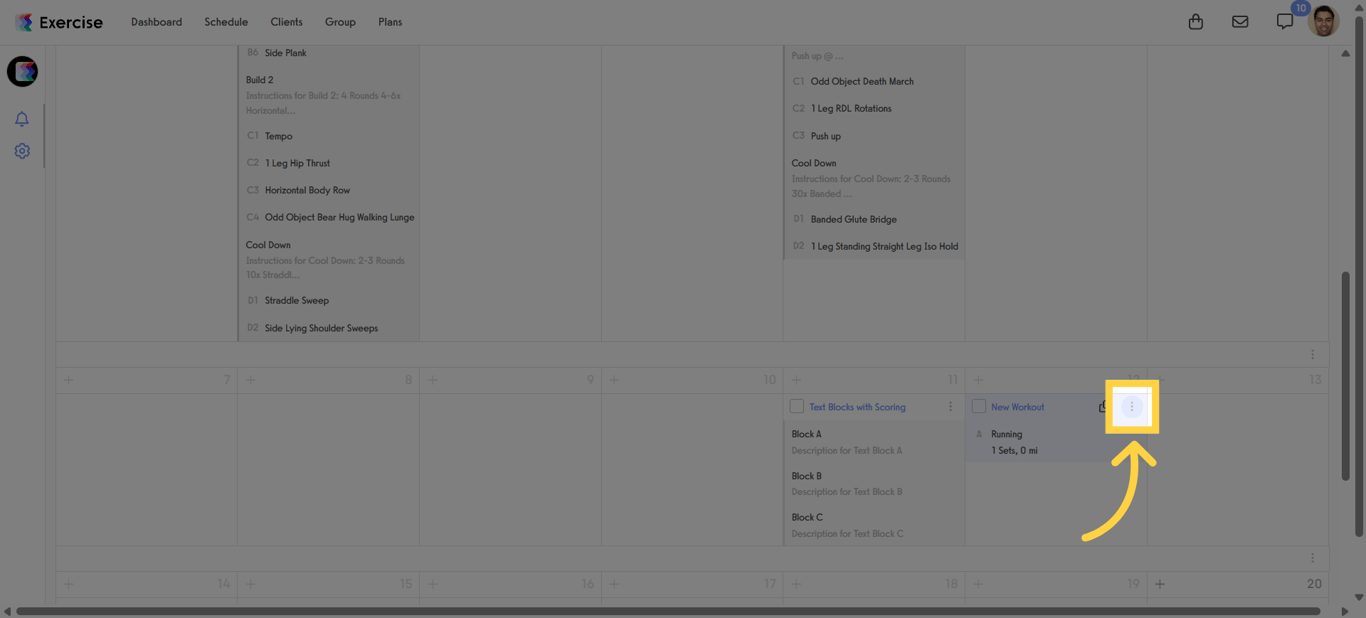The height and width of the screenshot is (618, 1366).
Task: Open the New Workout kebab menu
Action: (x=1132, y=406)
